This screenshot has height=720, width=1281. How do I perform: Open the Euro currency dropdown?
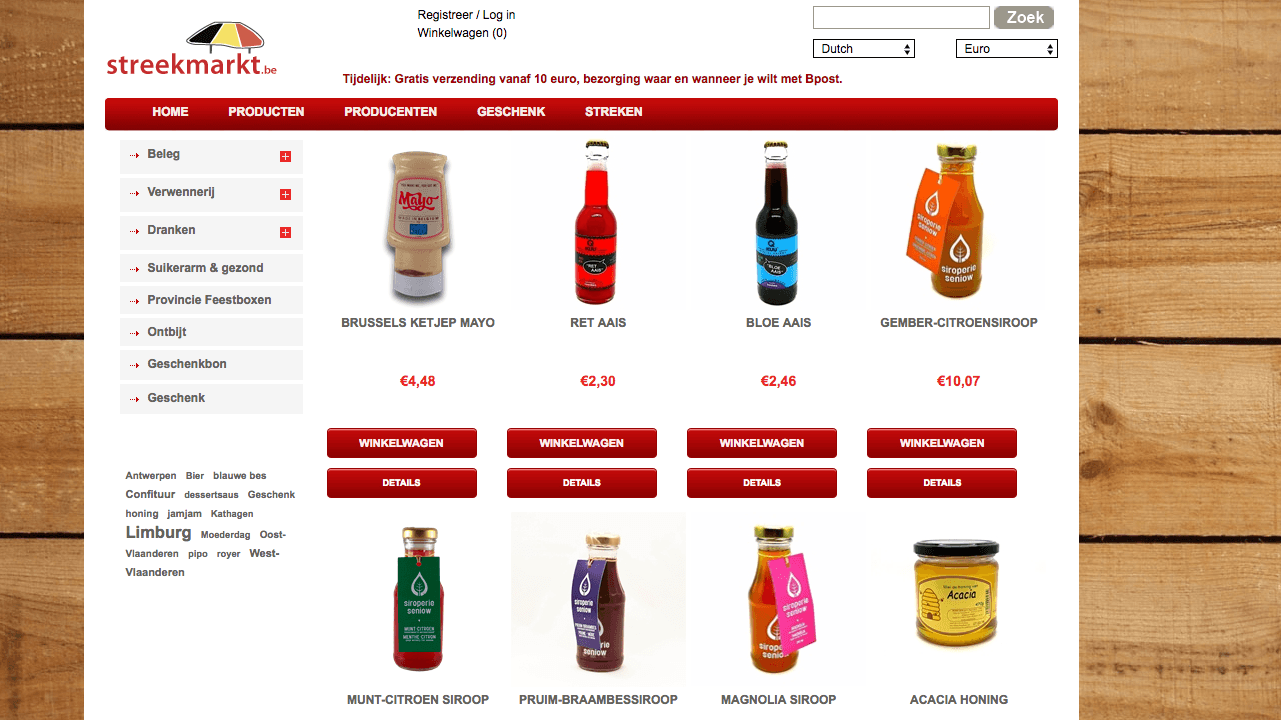1007,48
